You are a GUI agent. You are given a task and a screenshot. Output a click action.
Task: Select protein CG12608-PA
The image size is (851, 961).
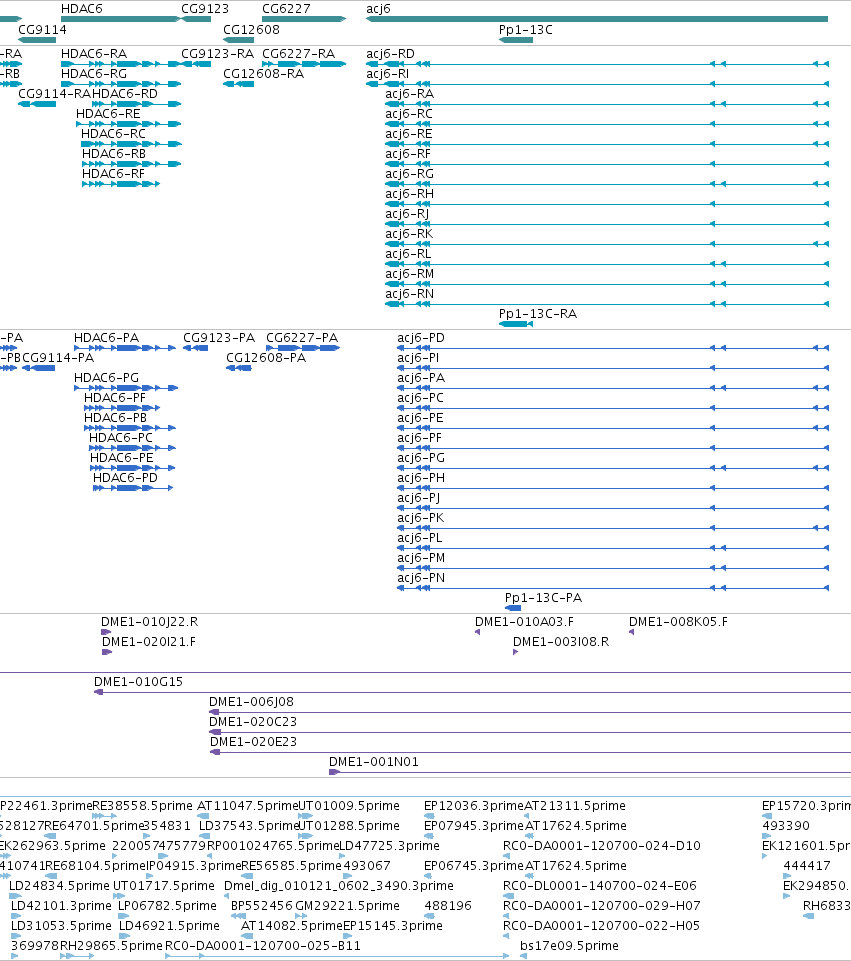(266, 357)
